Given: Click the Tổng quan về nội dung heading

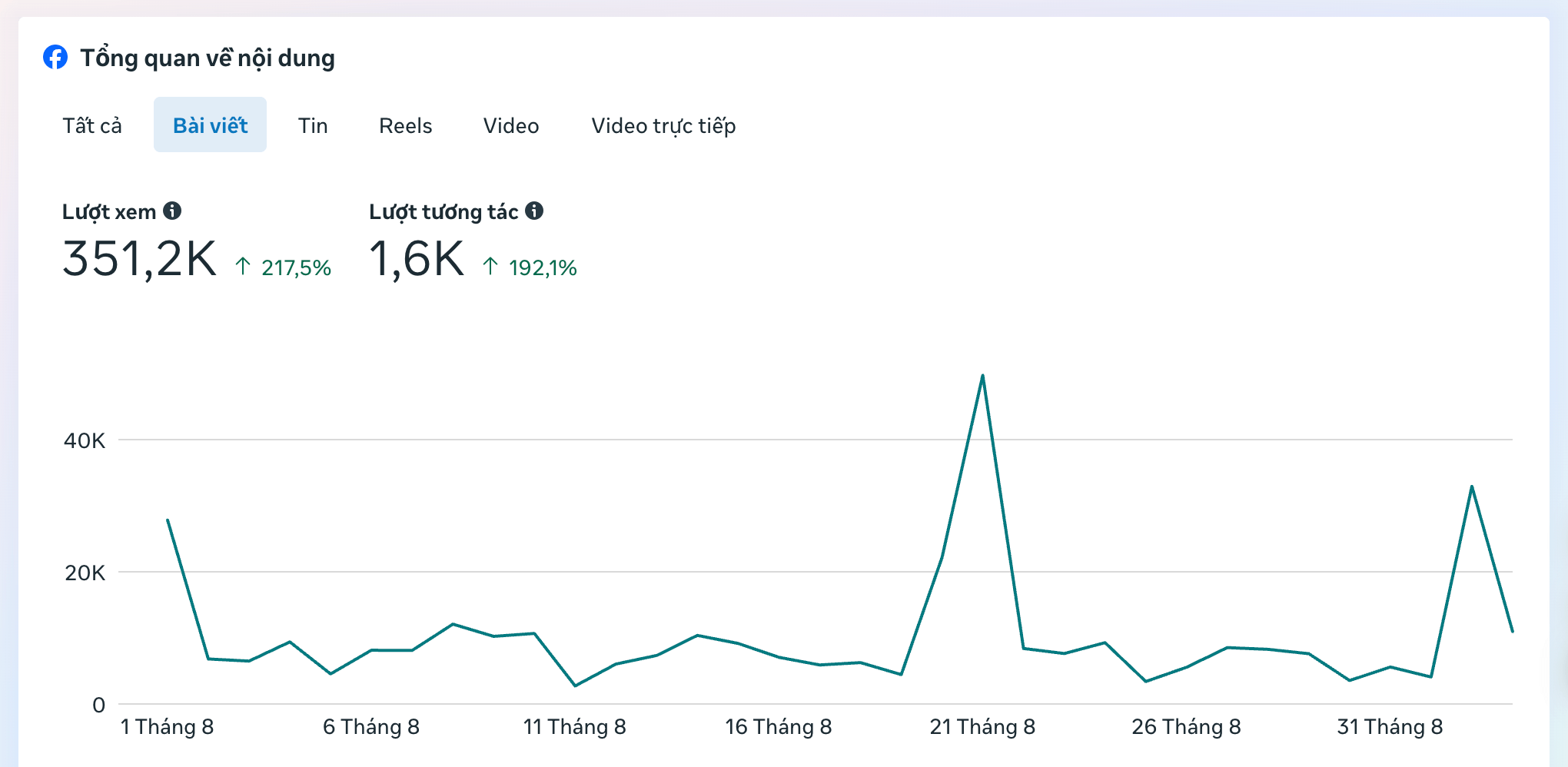Looking at the screenshot, I should pos(208,58).
